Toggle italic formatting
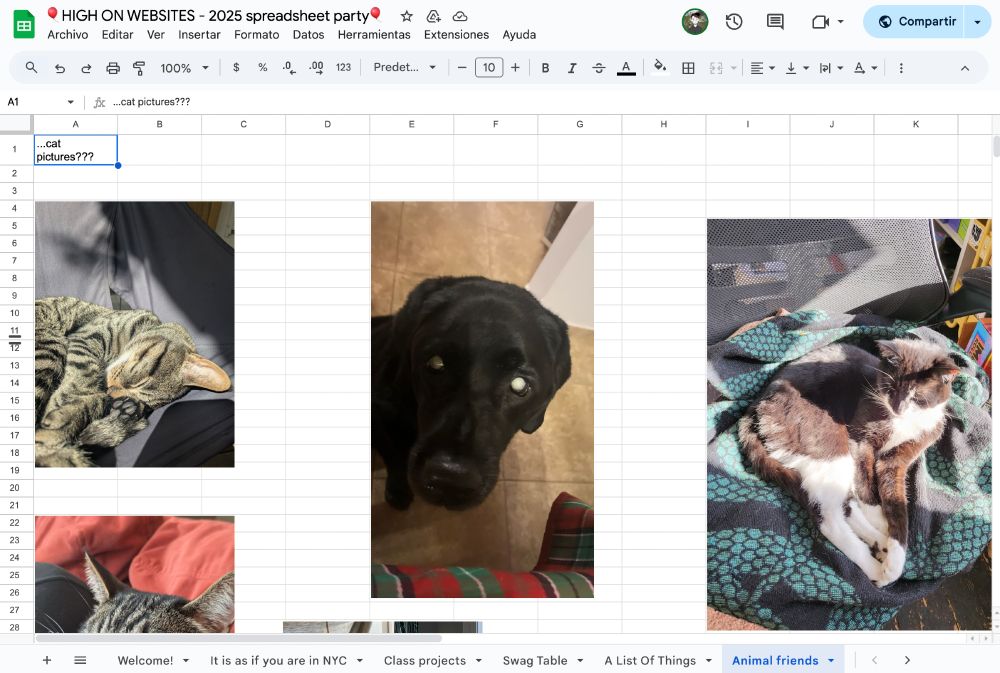The image size is (1000, 673). [572, 68]
